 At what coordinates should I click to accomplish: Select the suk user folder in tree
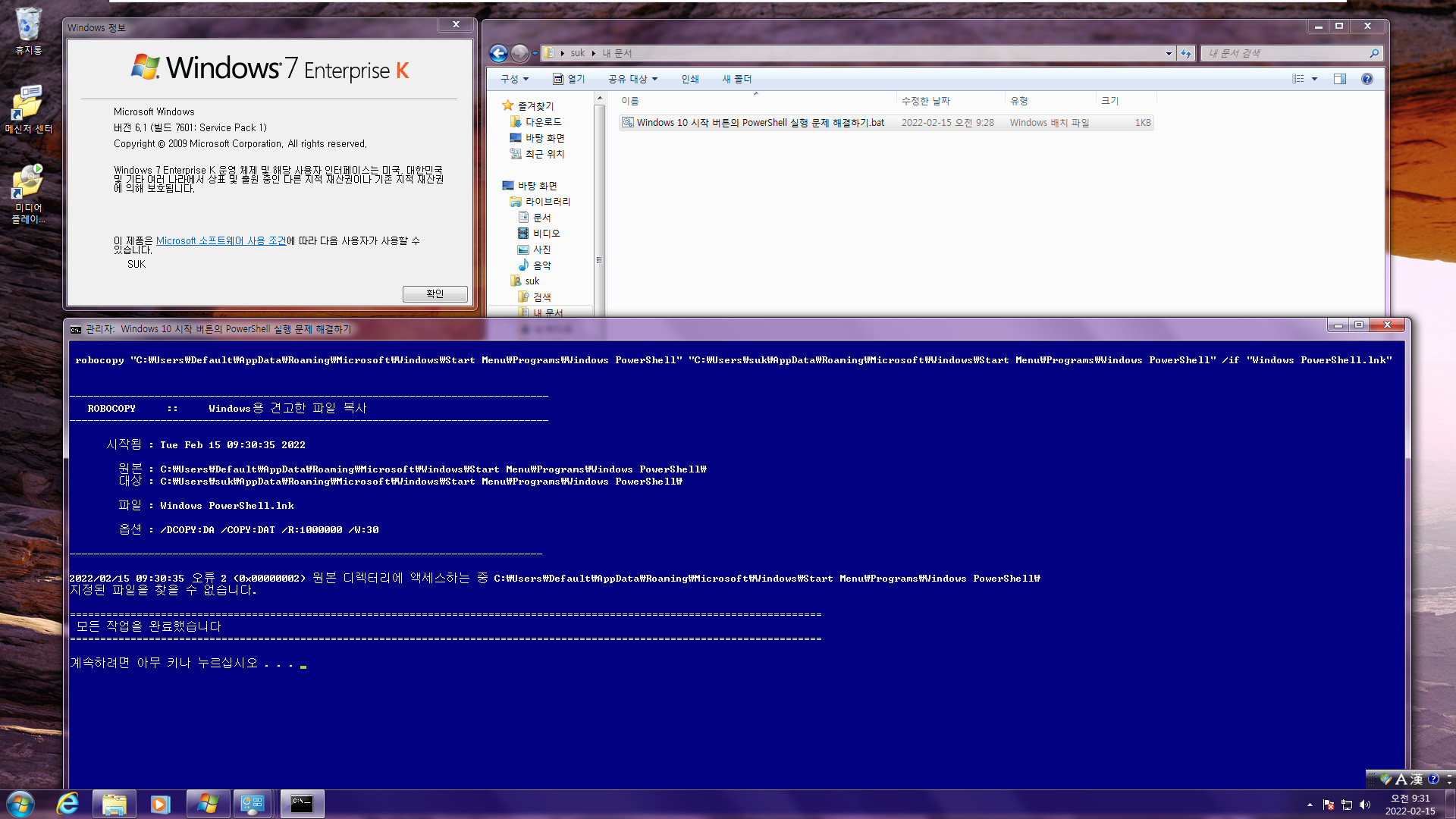(525, 281)
